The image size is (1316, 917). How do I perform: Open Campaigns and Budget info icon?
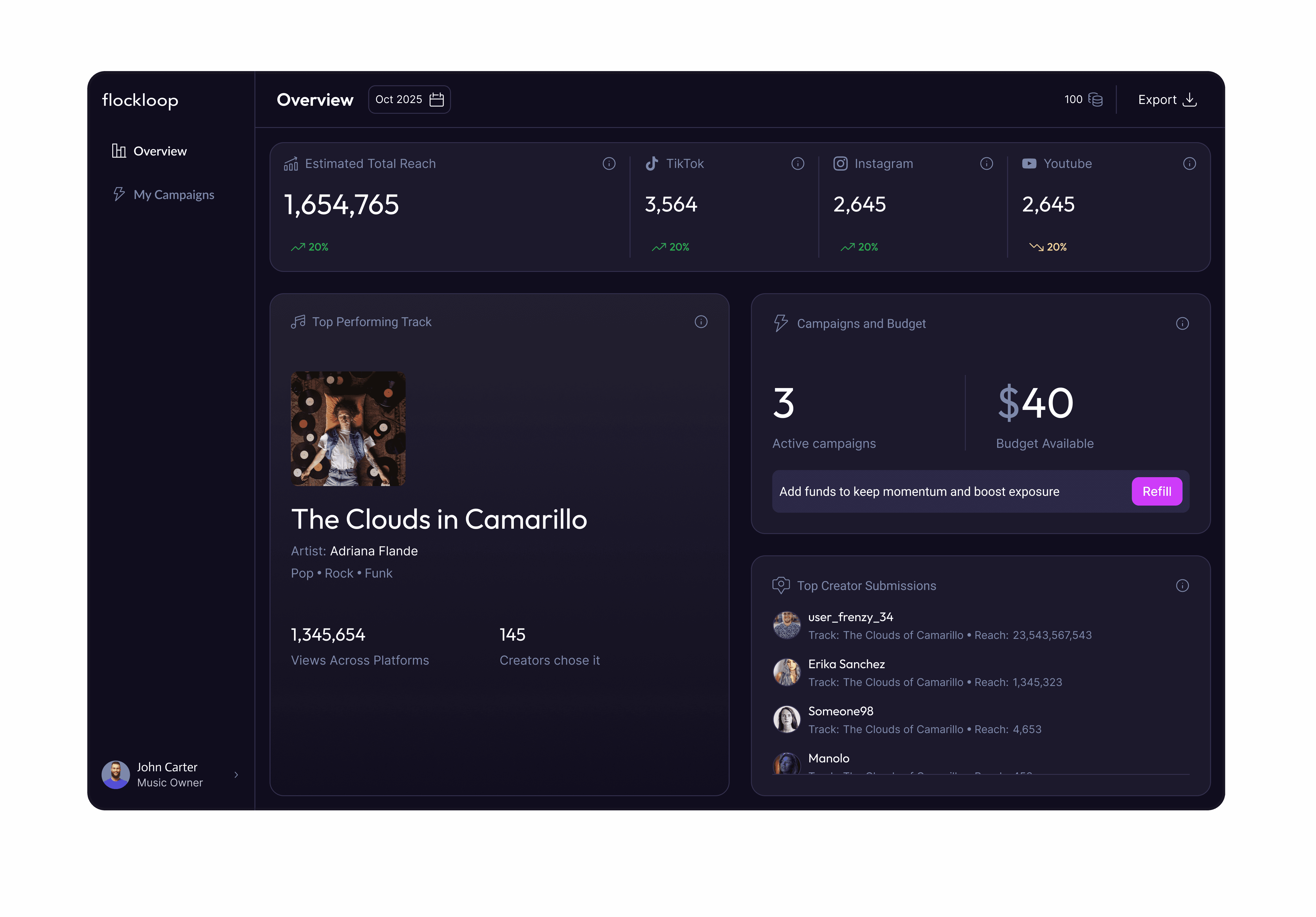click(1182, 324)
